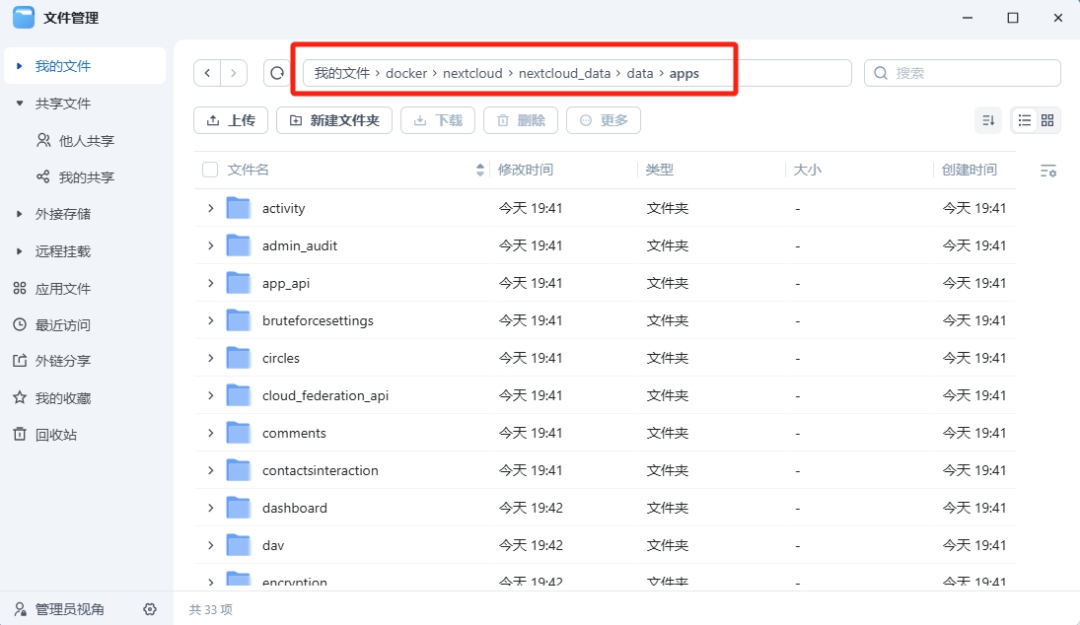The image size is (1080, 625).
Task: Expand the dashboard folder row
Action: point(211,508)
